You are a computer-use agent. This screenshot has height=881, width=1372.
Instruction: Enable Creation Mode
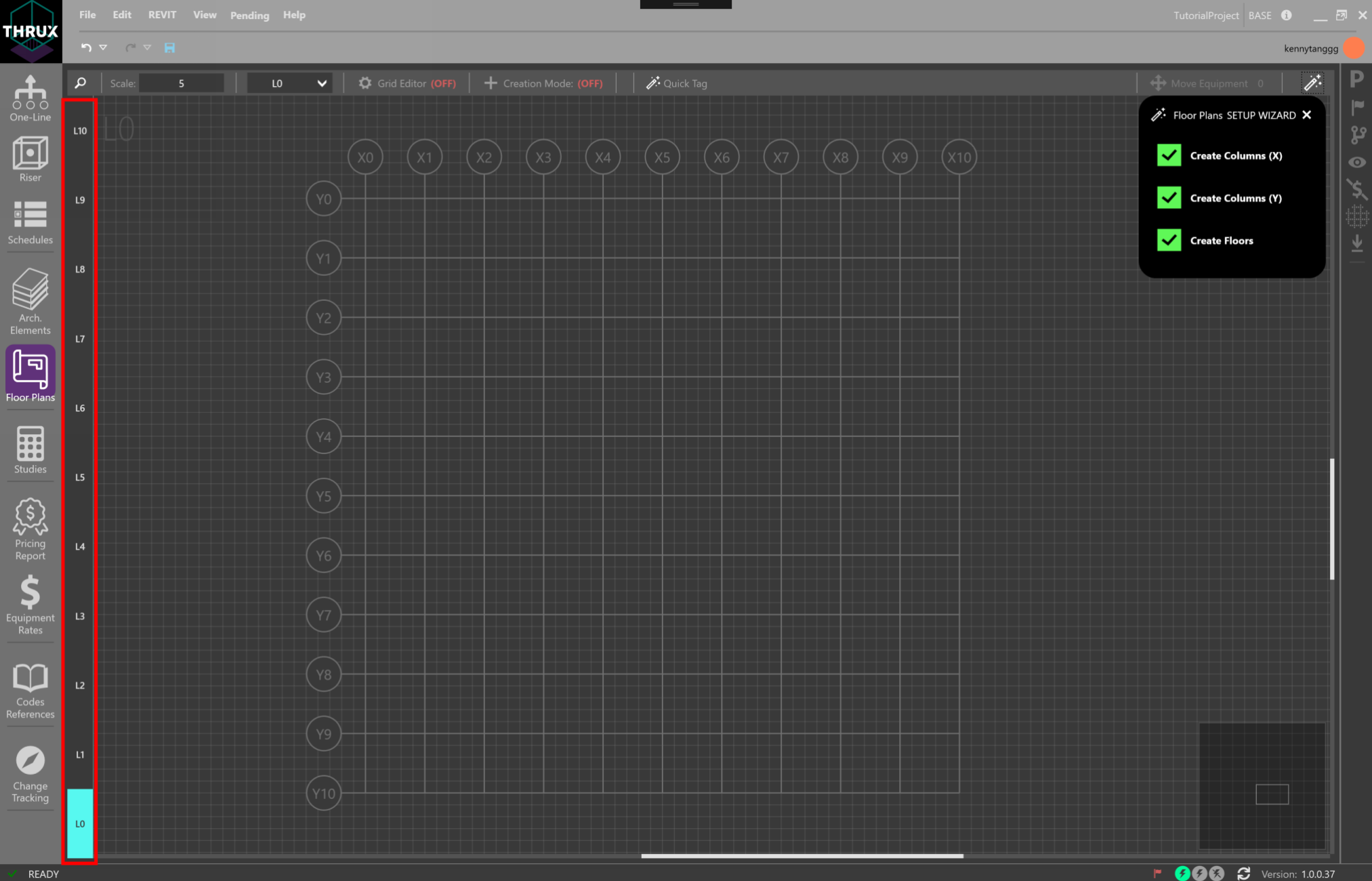pyautogui.click(x=542, y=83)
